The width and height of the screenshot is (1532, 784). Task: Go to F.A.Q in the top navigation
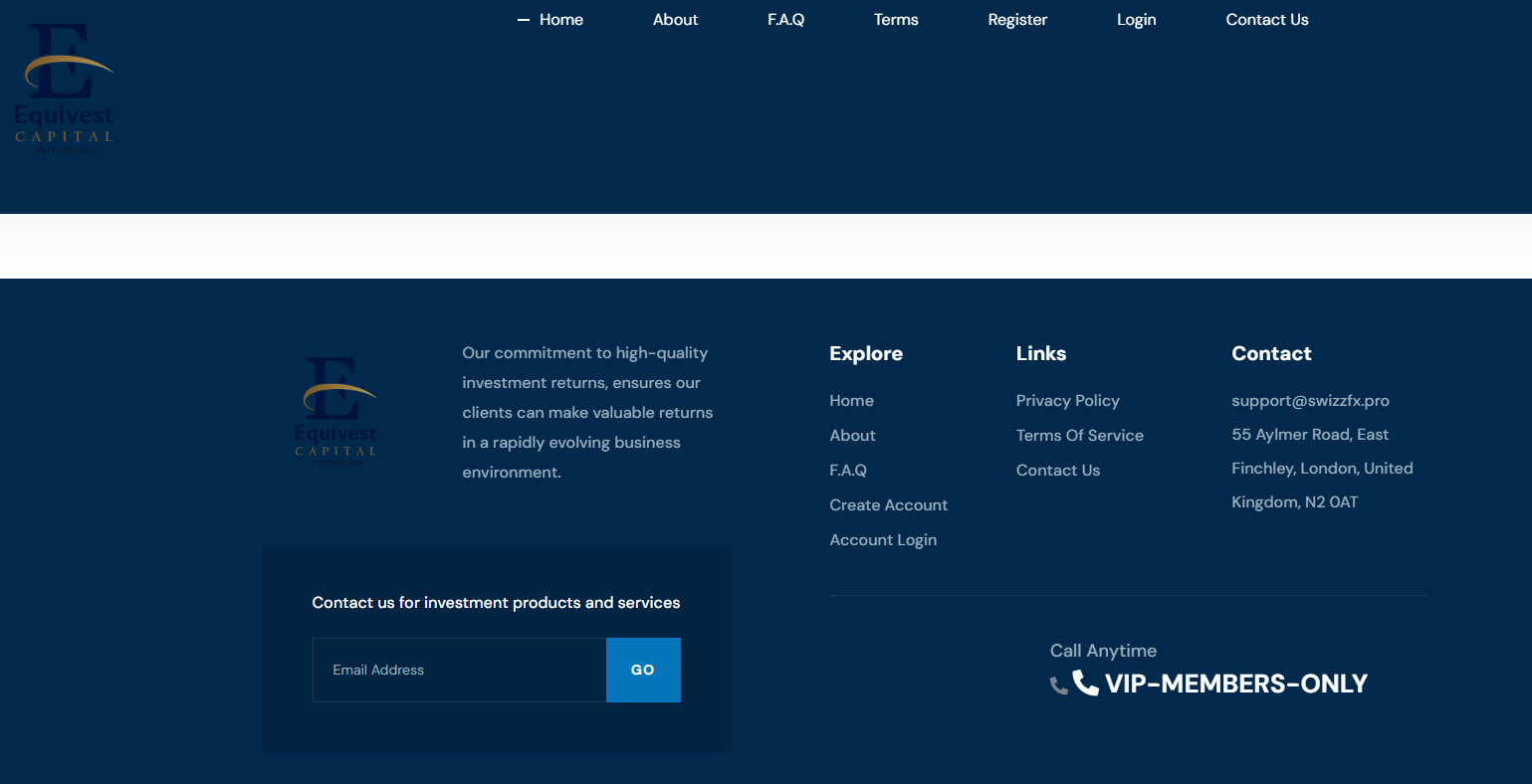click(x=785, y=20)
